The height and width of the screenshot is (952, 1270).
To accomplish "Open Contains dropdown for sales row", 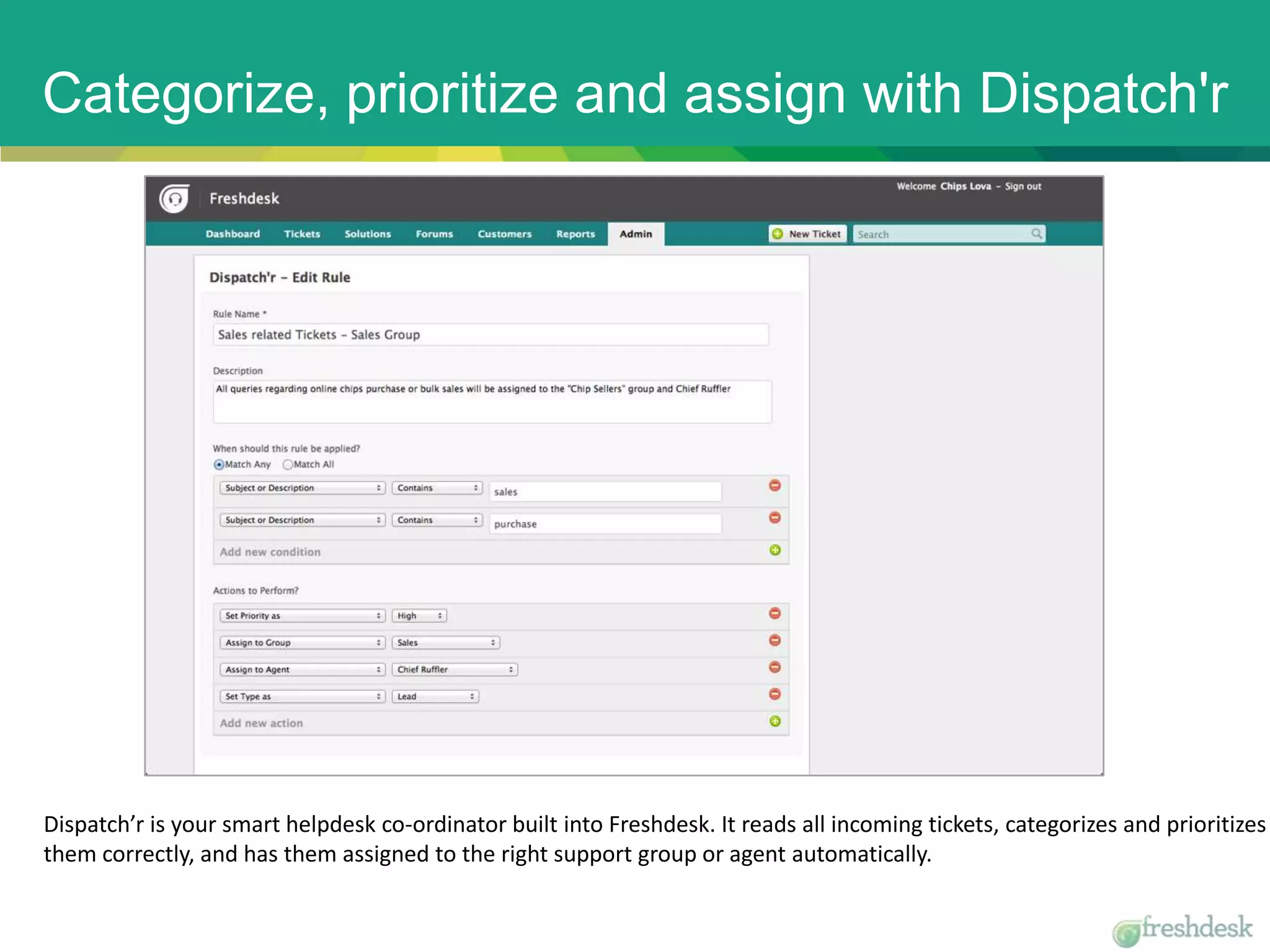I will 437,488.
